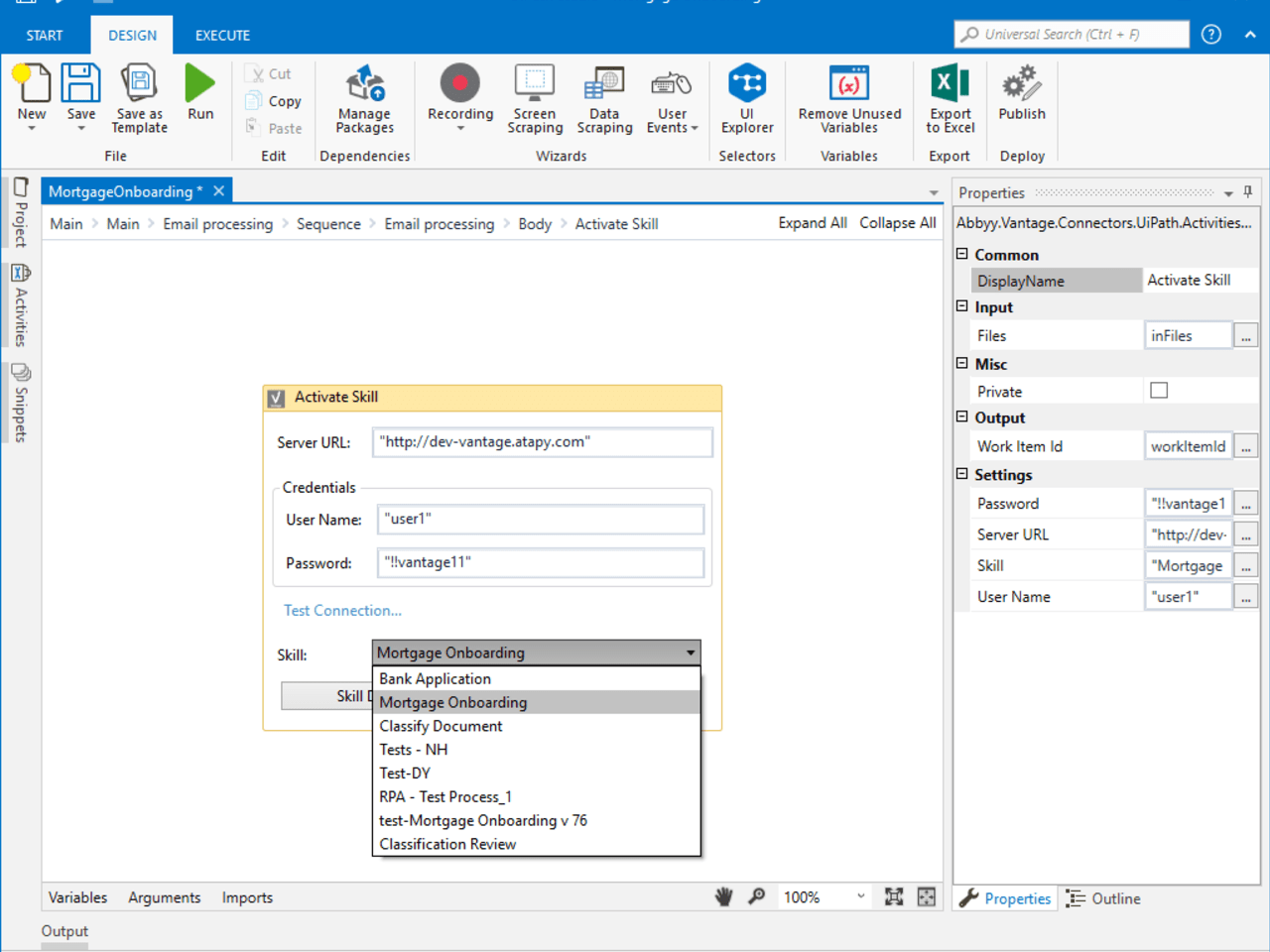Switch to the Outline tab
Viewport: 1270px width, 952px height.
pyautogui.click(x=1103, y=898)
